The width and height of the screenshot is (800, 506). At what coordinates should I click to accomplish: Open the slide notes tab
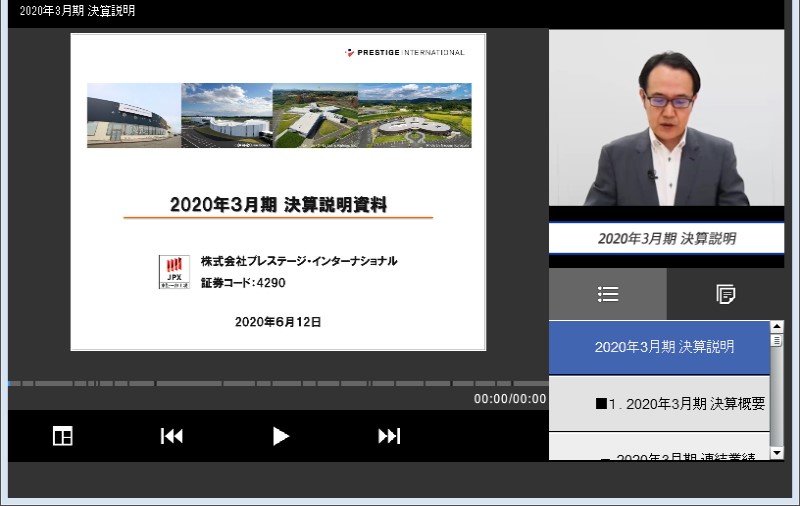pyautogui.click(x=726, y=294)
